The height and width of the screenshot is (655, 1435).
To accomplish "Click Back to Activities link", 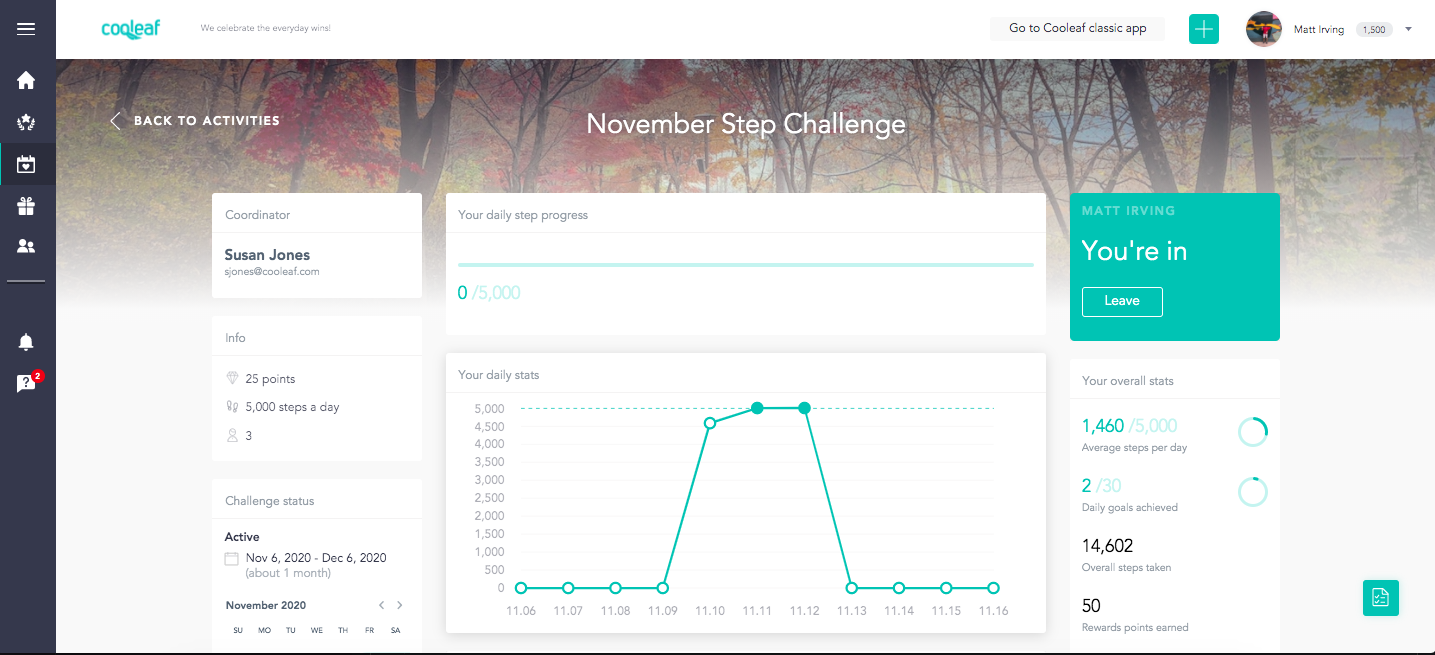I will coord(195,121).
